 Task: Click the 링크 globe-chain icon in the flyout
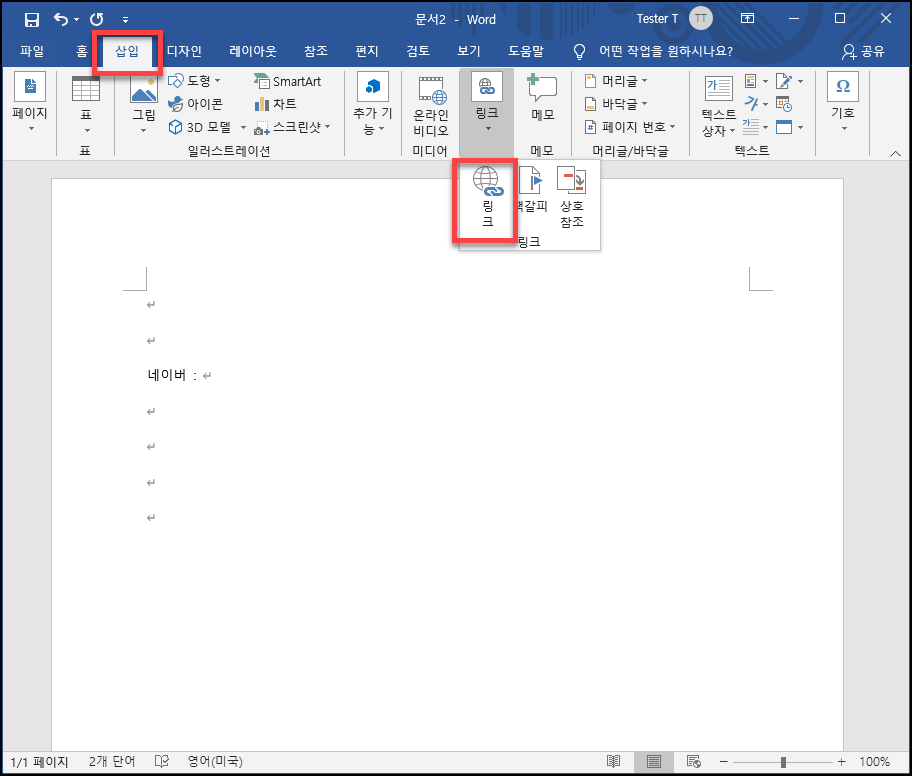coord(487,197)
